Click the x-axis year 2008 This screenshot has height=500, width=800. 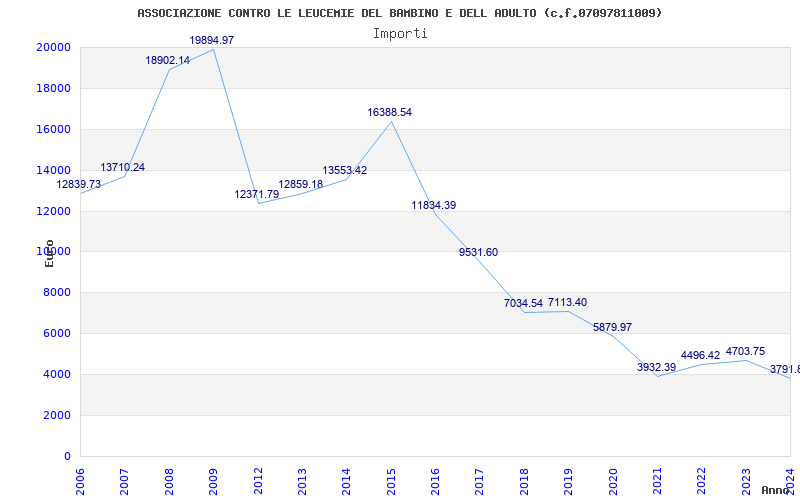pyautogui.click(x=169, y=481)
